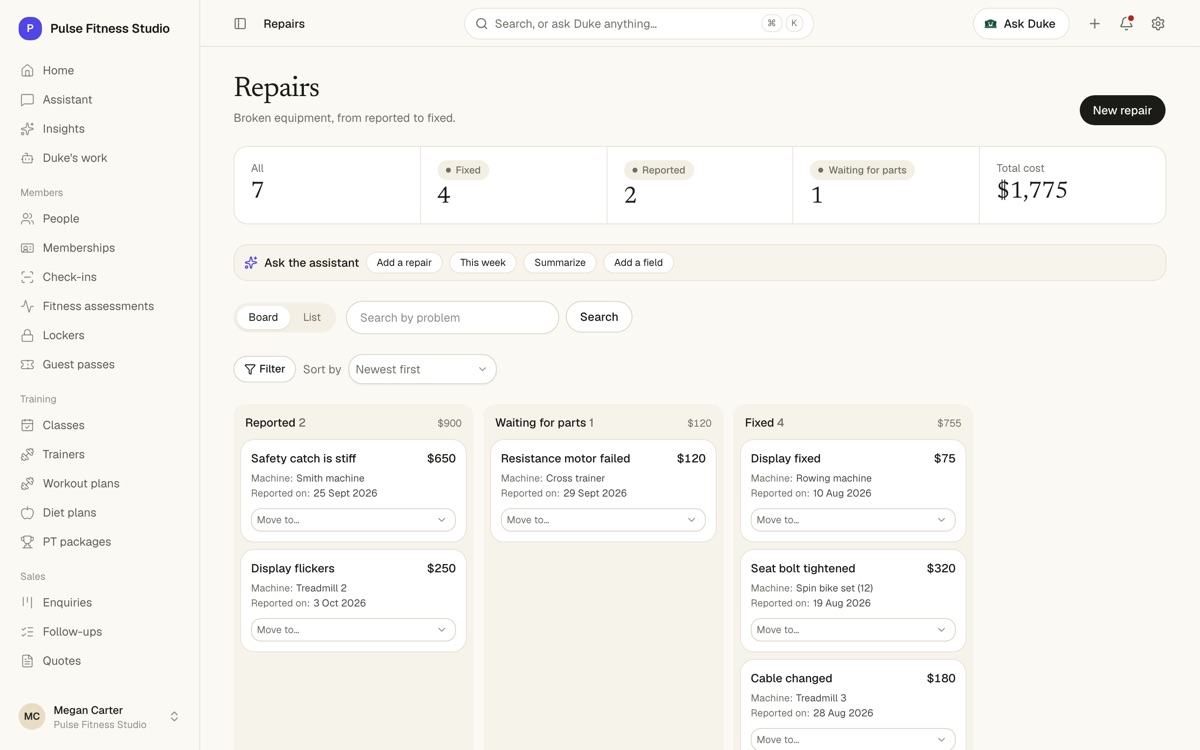Click the Search button
1200x750 pixels.
tap(599, 317)
